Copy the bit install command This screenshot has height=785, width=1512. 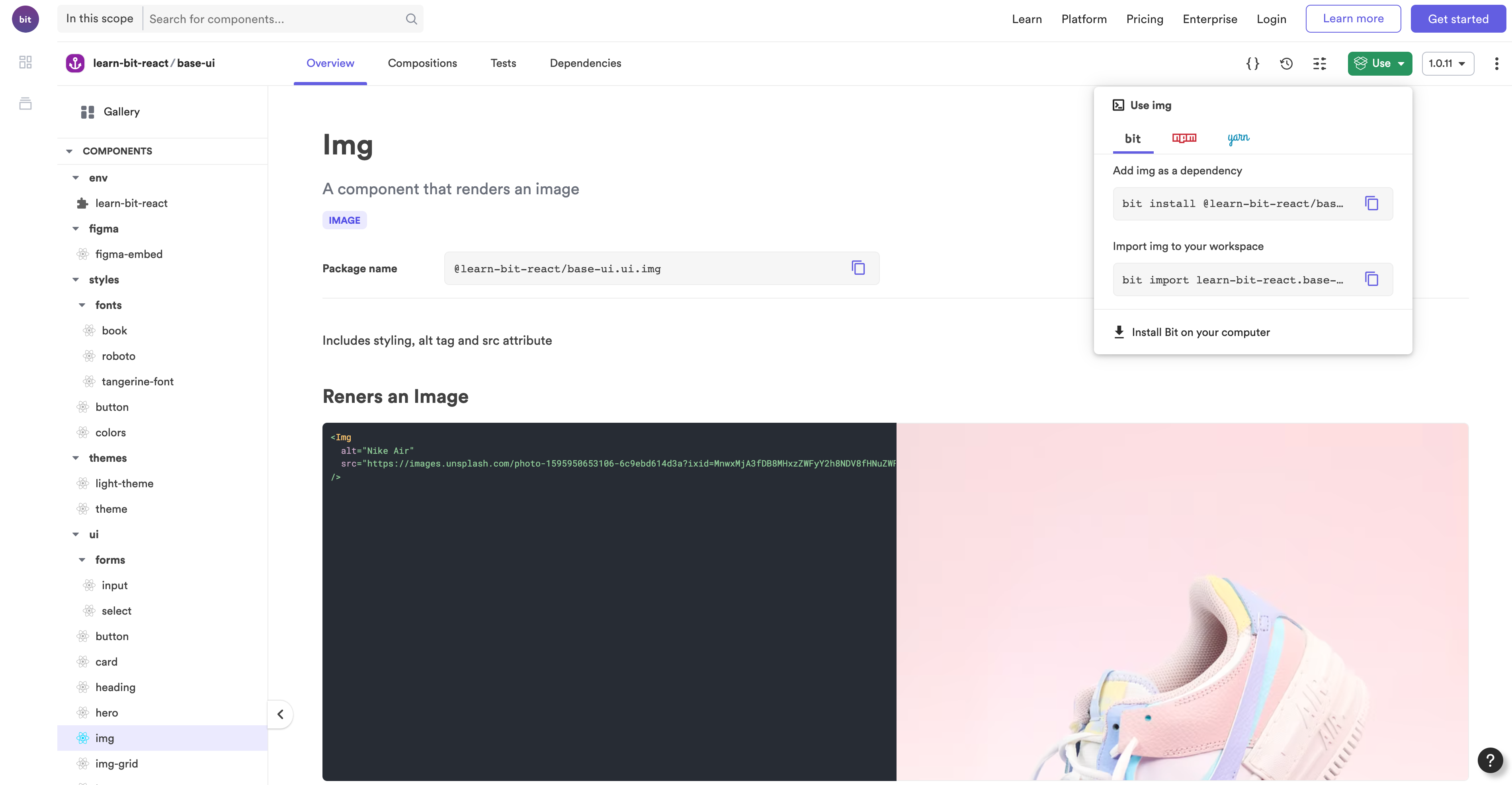[x=1371, y=203]
